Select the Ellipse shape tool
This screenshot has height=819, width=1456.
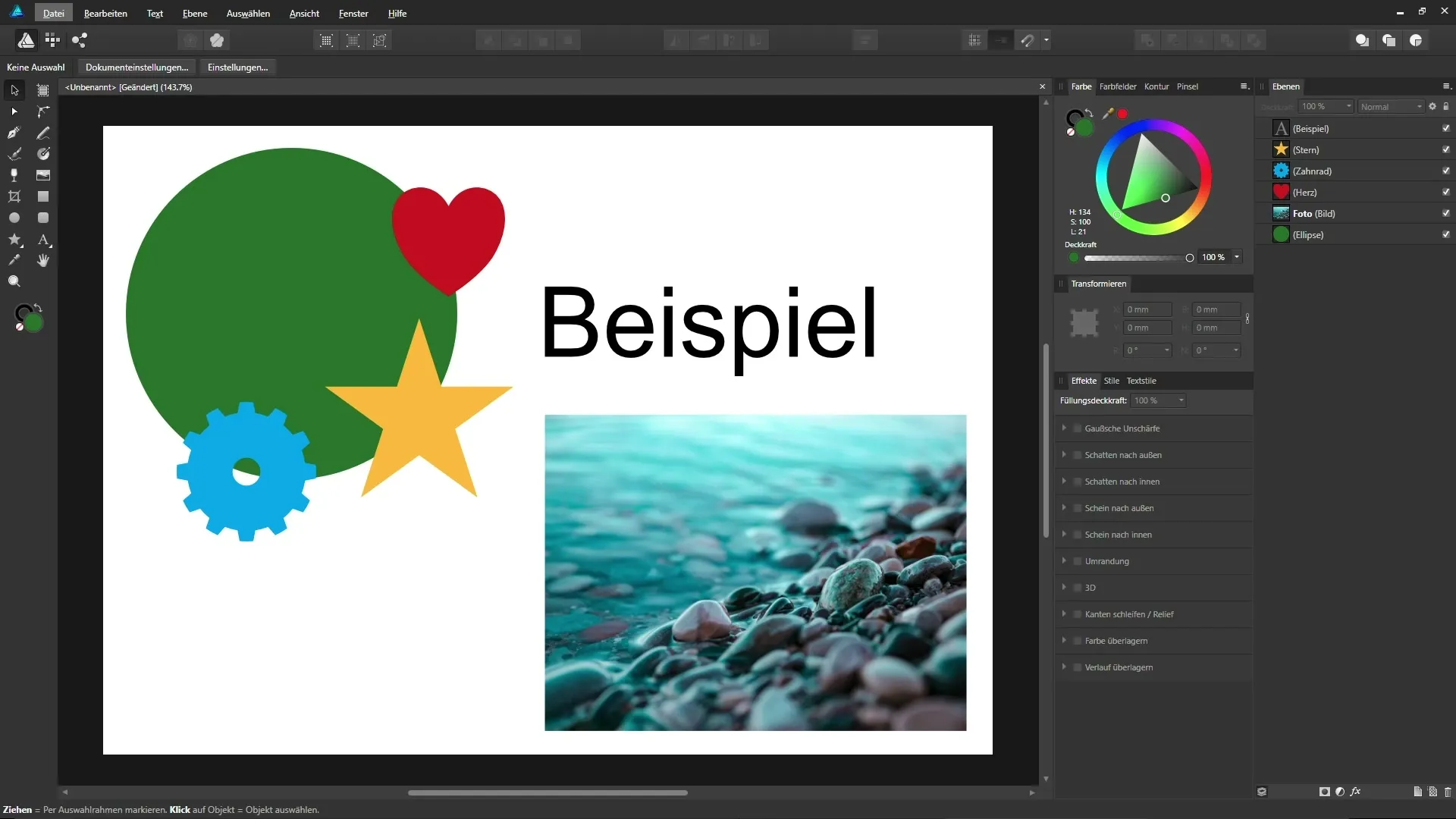tap(14, 218)
